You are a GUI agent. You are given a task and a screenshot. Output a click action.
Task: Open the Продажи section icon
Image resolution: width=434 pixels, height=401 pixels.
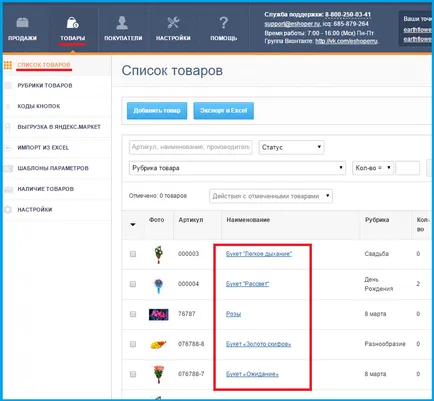(x=22, y=23)
